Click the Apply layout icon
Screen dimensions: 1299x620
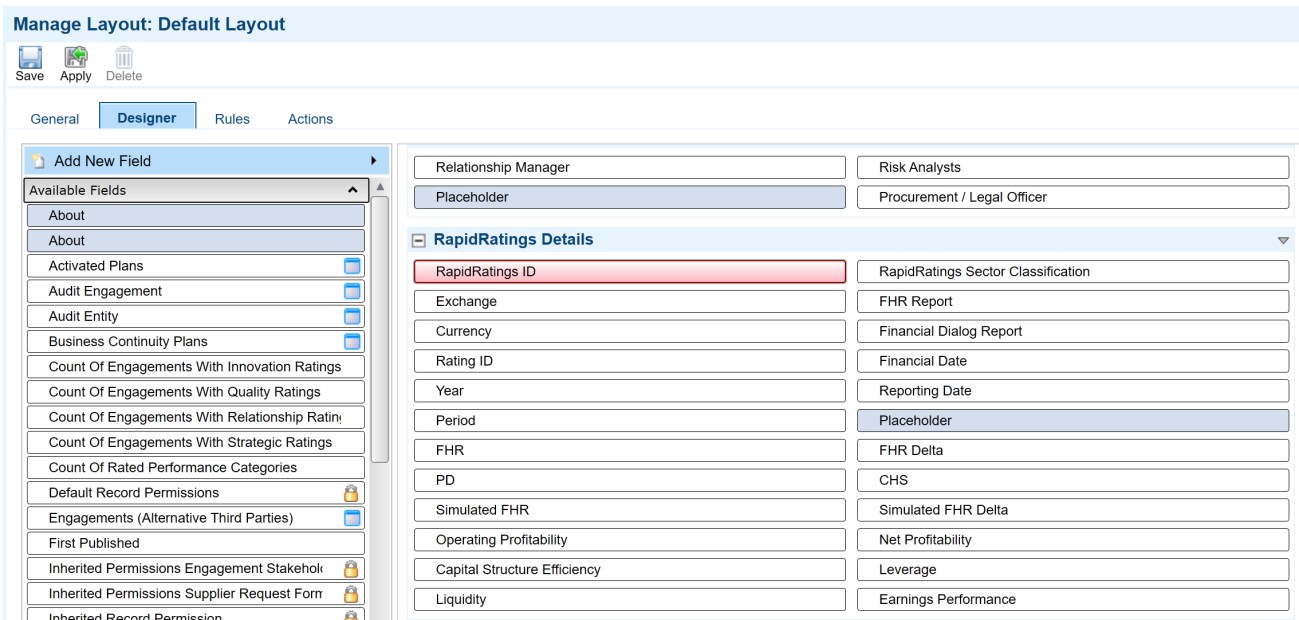pyautogui.click(x=76, y=58)
